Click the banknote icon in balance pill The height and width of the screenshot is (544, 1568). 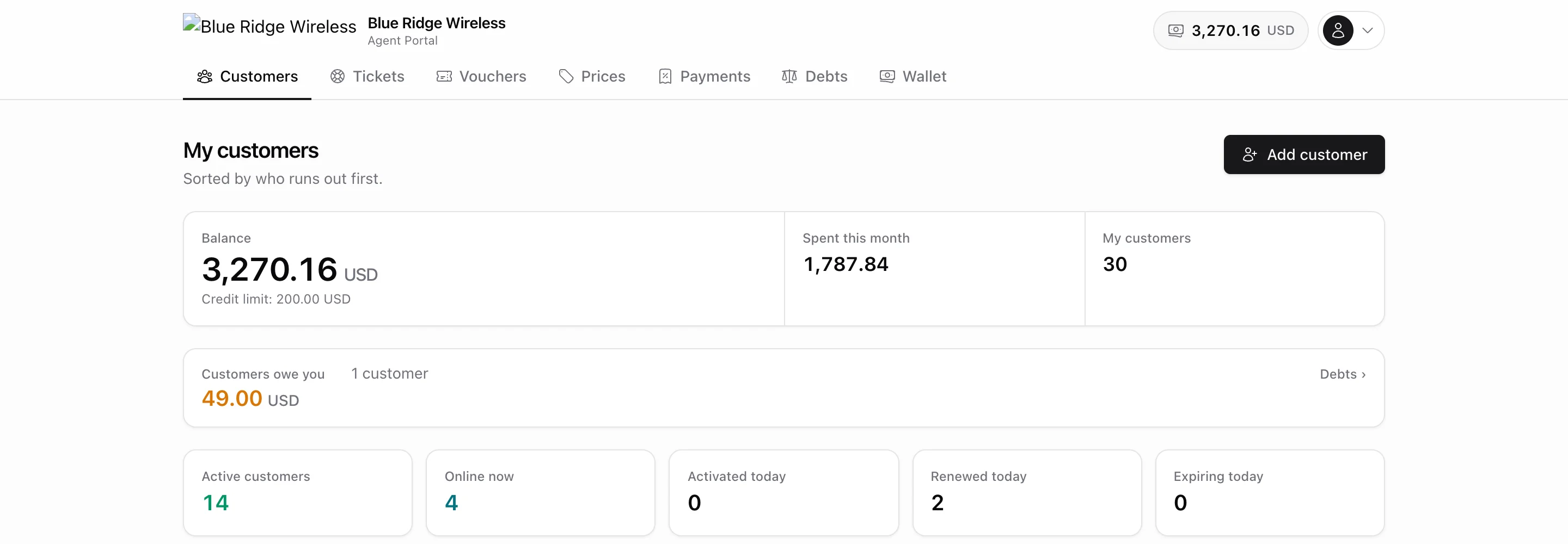tap(1175, 30)
